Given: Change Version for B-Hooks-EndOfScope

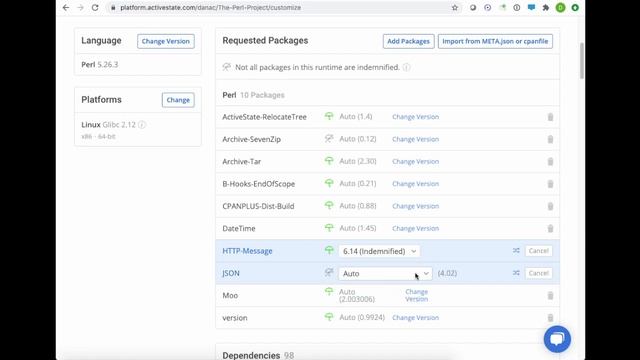Looking at the screenshot, I should pos(416,184).
